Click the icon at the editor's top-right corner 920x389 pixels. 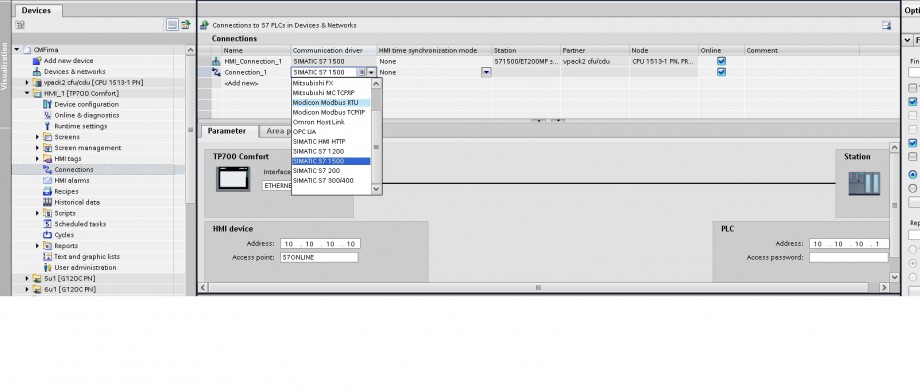click(886, 25)
